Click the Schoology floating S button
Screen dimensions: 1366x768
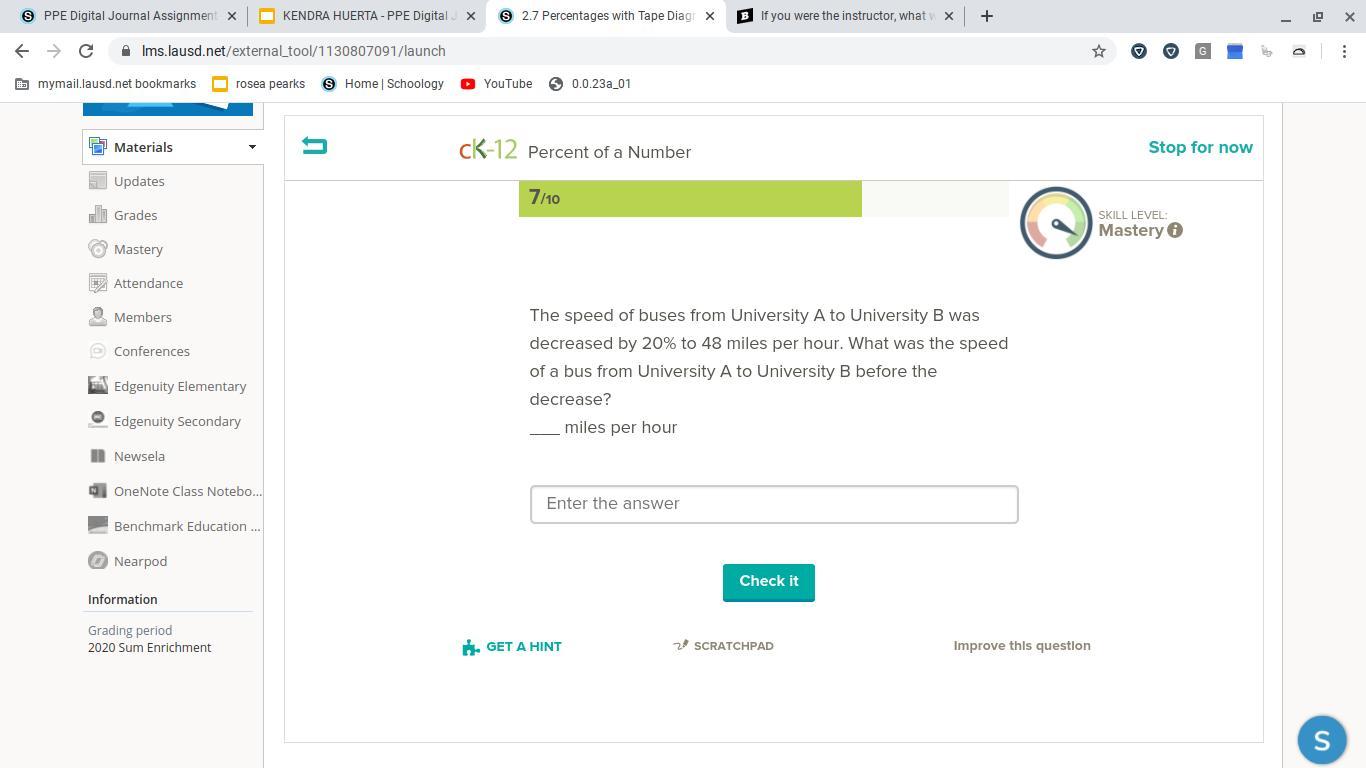tap(1321, 739)
